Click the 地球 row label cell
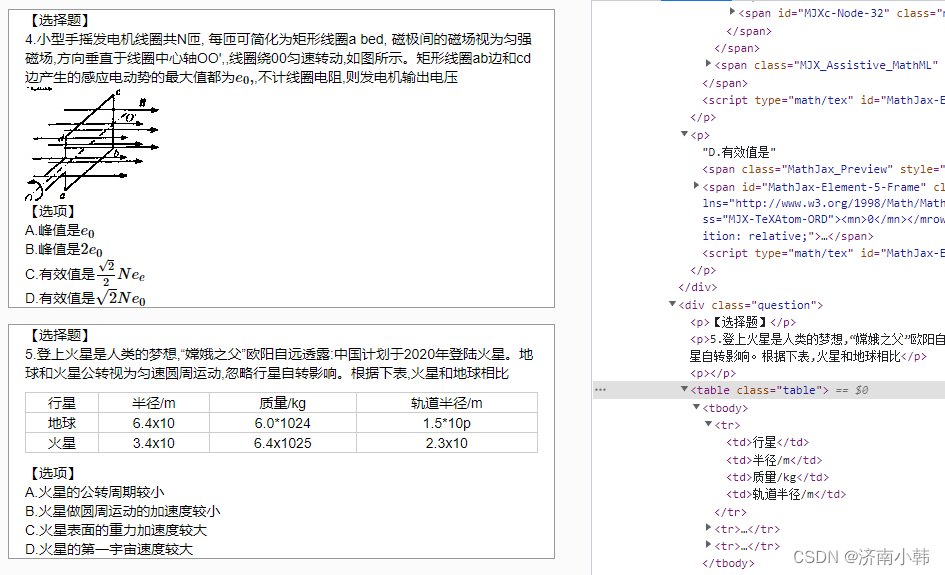Screen dimensions: 945x575 click(61, 423)
